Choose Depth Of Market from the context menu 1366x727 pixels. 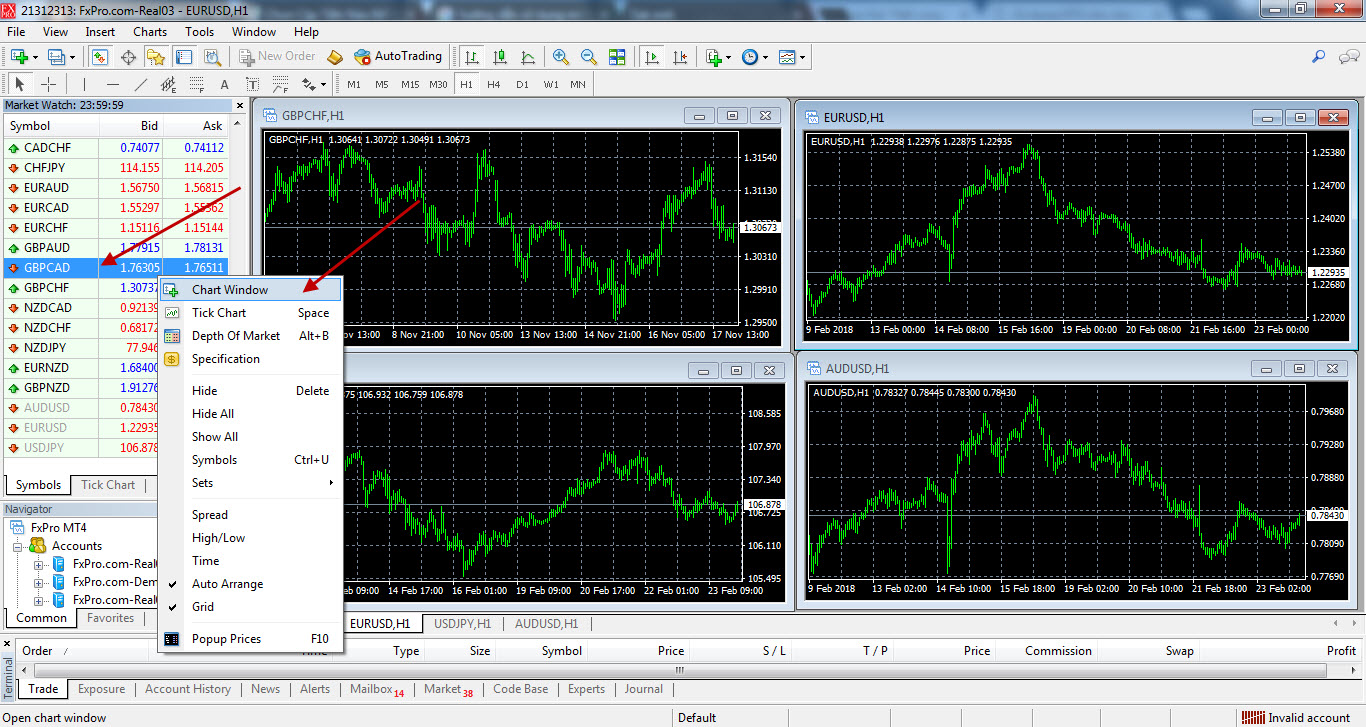[250, 336]
